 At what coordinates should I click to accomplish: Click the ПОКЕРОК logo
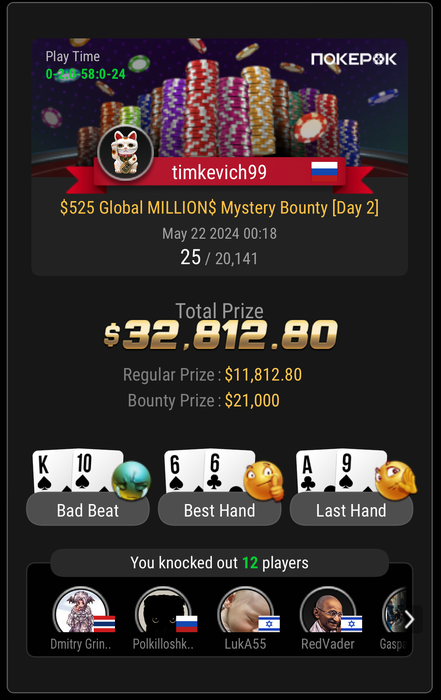click(354, 59)
